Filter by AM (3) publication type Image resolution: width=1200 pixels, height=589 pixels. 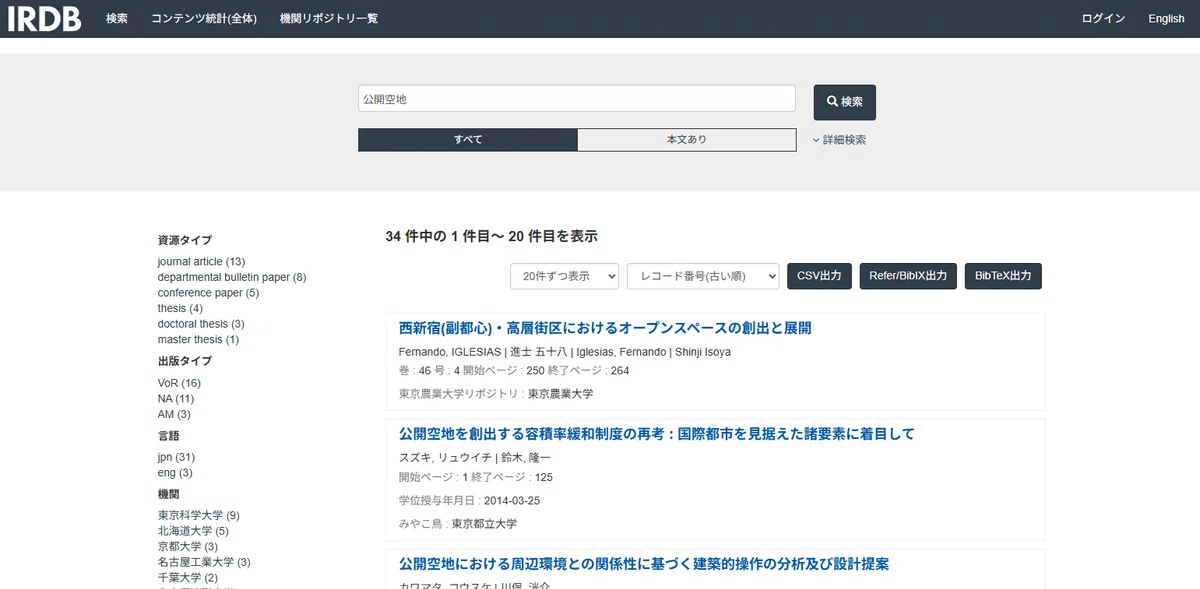(174, 414)
